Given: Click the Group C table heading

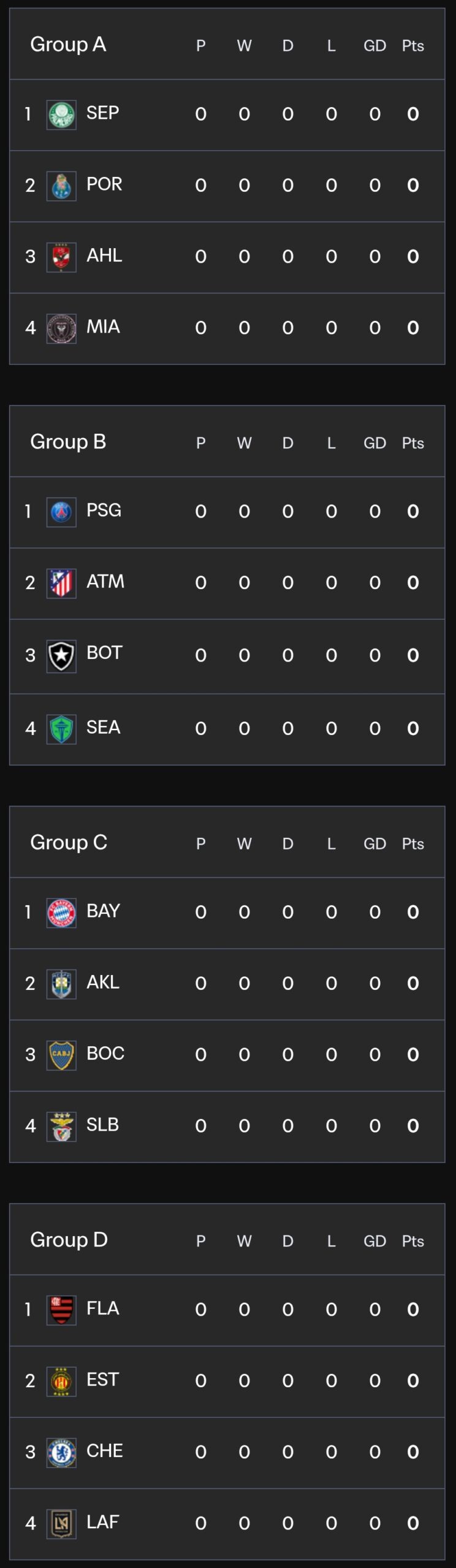Looking at the screenshot, I should (69, 842).
